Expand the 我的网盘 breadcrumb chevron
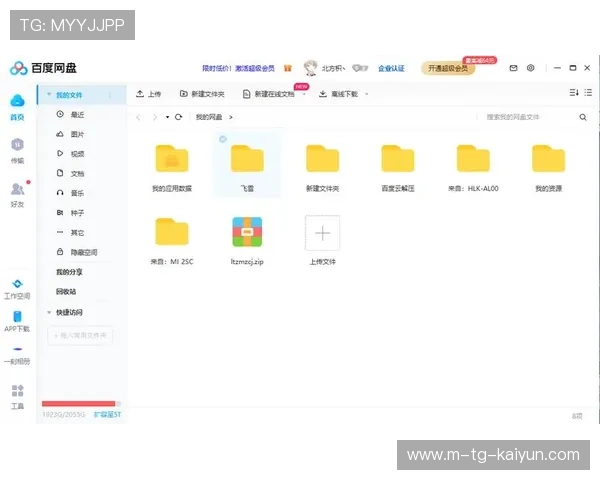 231,117
